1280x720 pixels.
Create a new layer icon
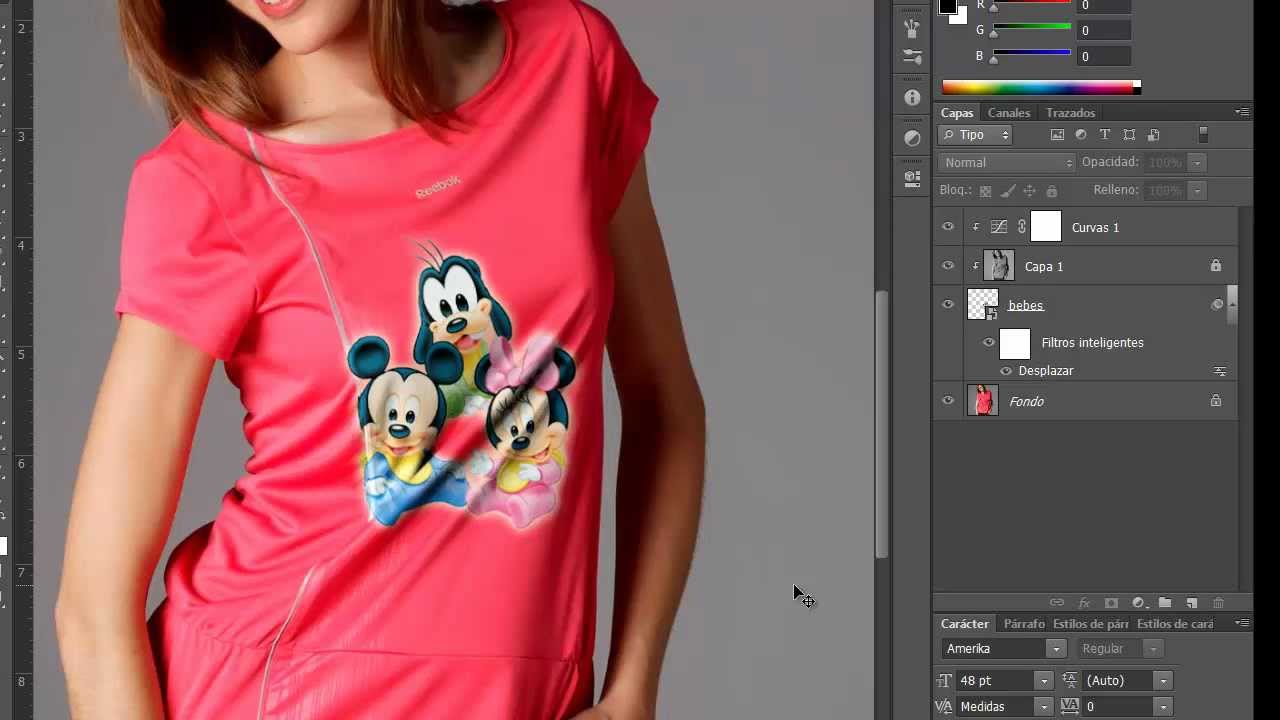1192,603
